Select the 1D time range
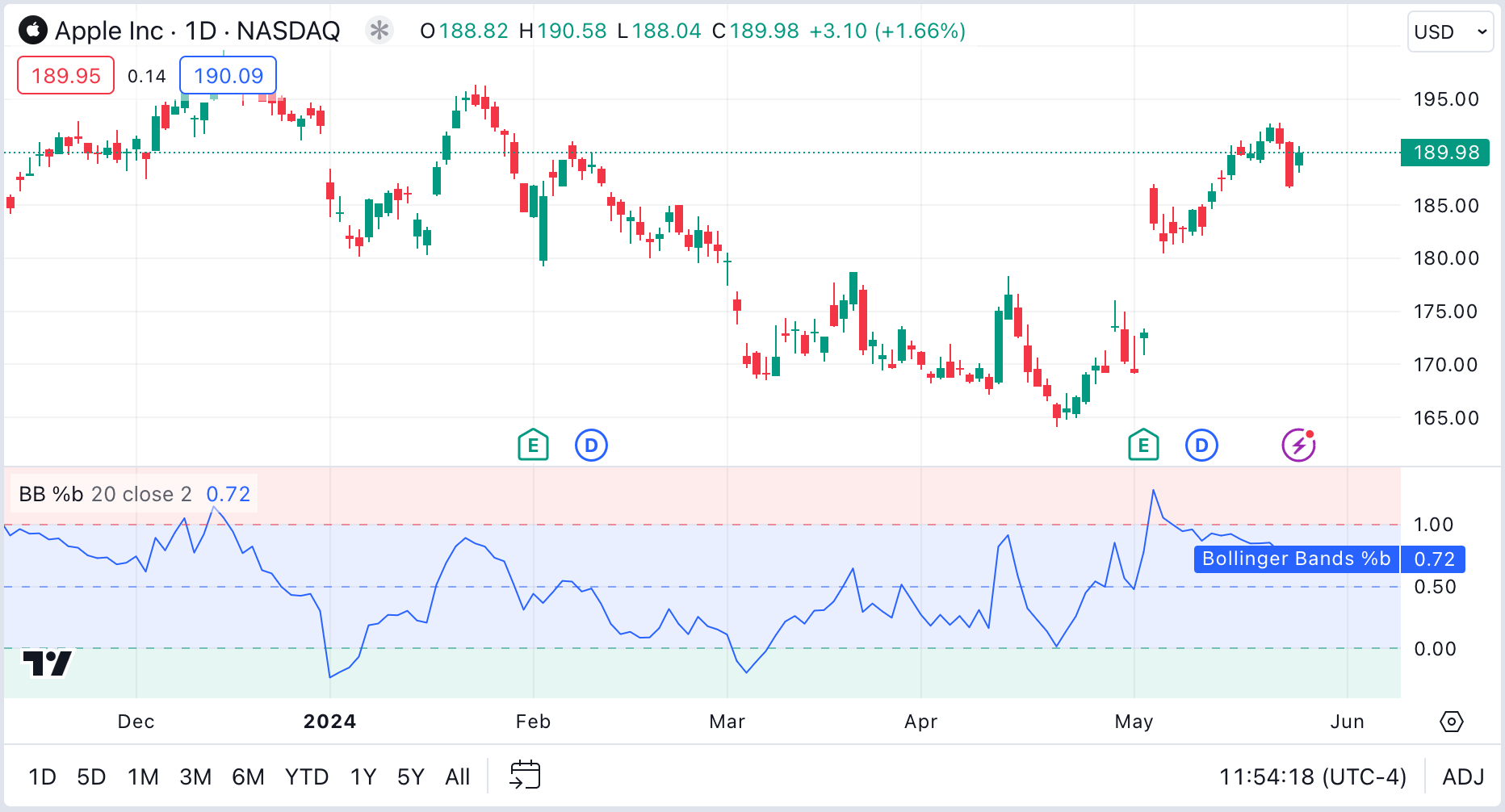Image resolution: width=1505 pixels, height=812 pixels. [x=42, y=776]
